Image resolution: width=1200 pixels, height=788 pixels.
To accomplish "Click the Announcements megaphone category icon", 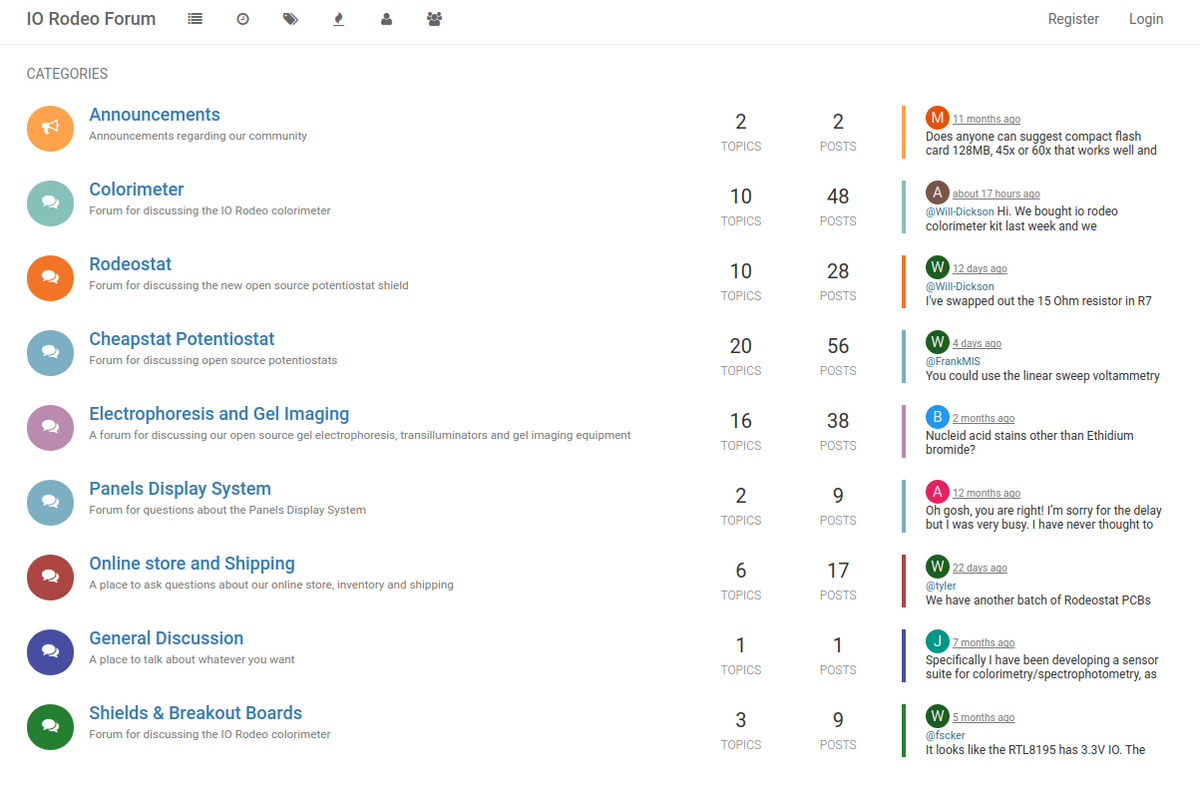I will [50, 128].
